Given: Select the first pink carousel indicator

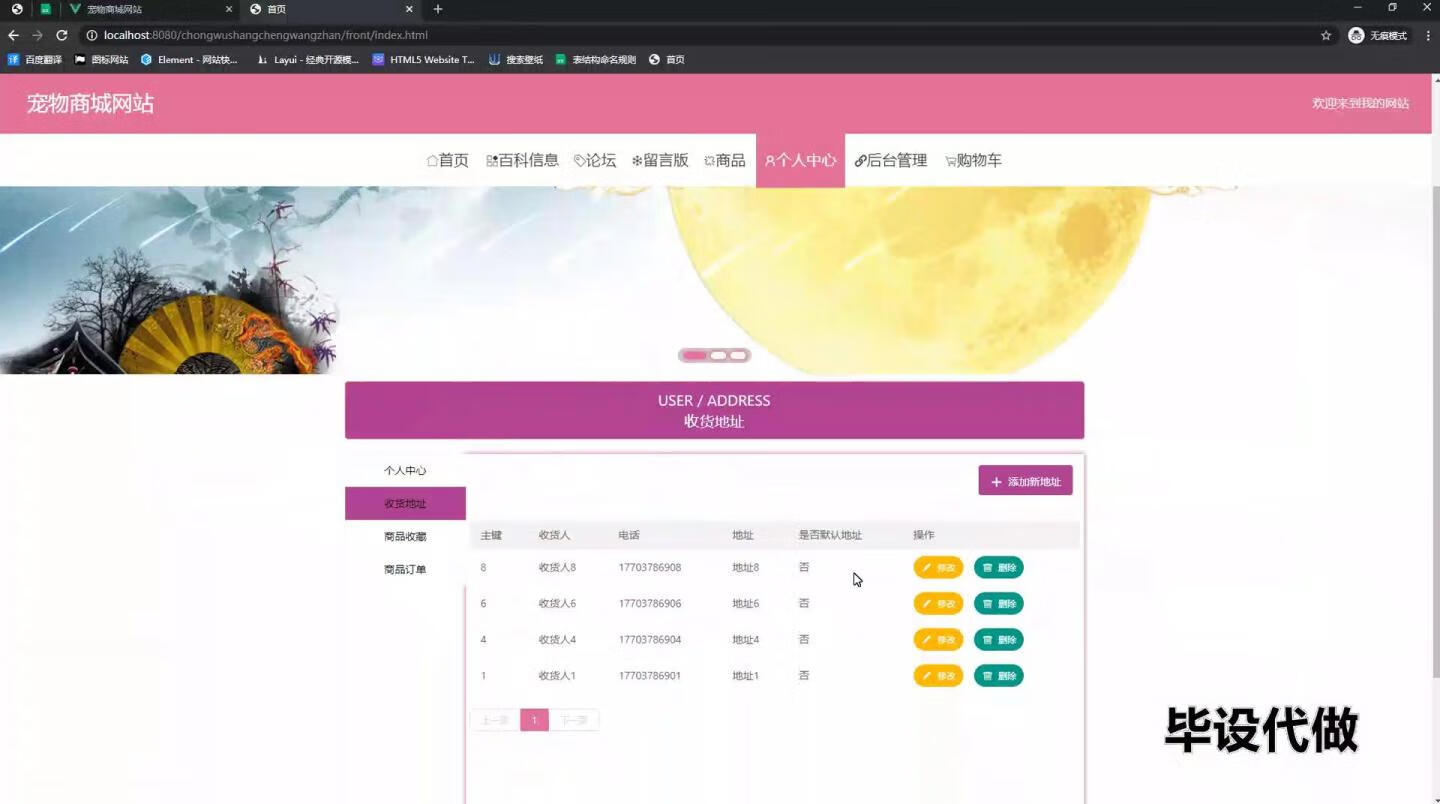Looking at the screenshot, I should [694, 355].
